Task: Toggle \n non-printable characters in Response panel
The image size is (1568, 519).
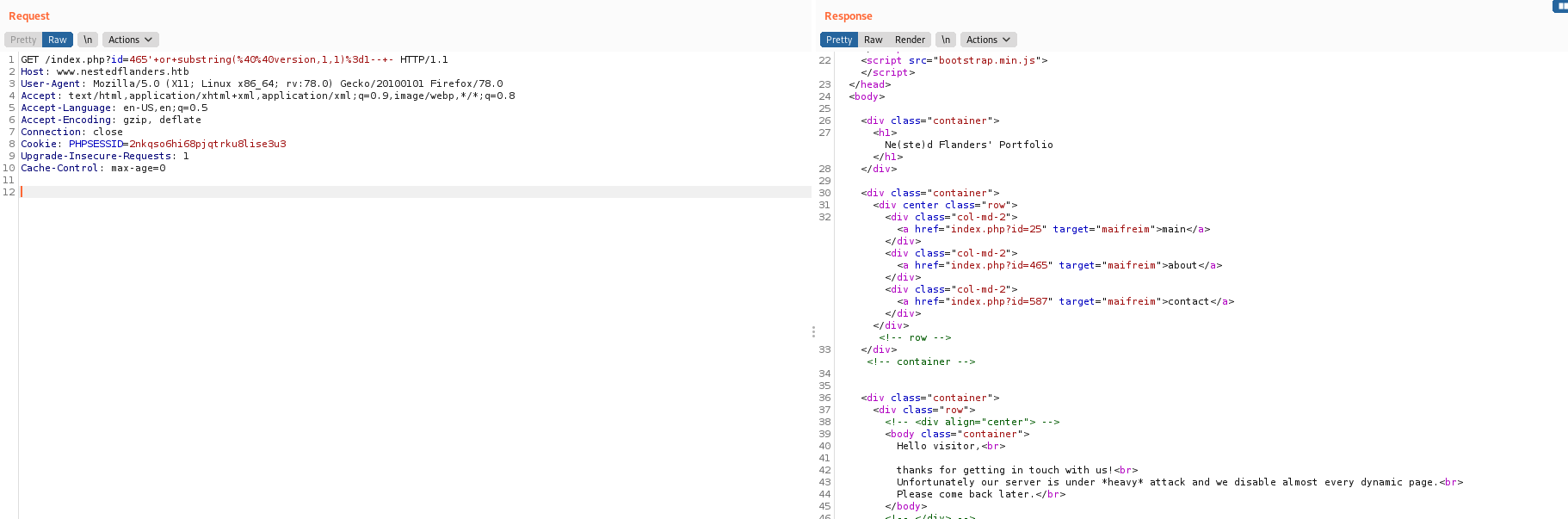Action: coord(946,40)
